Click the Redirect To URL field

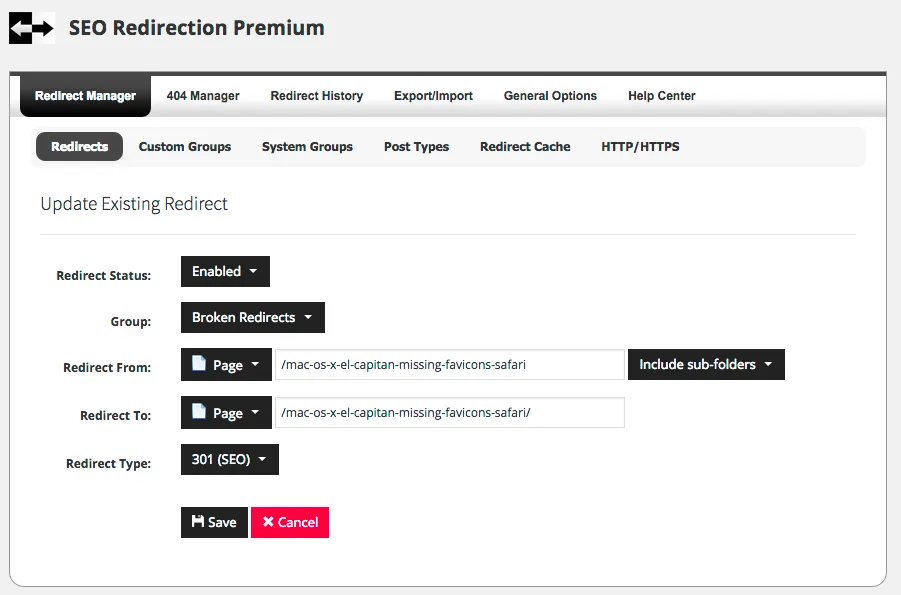(450, 413)
